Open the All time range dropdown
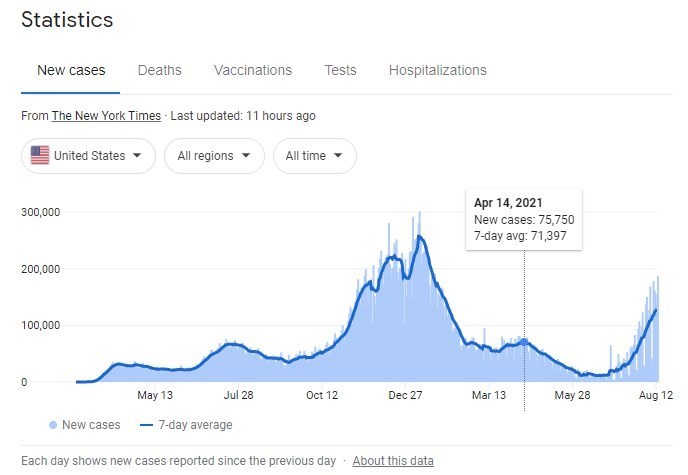 pos(314,156)
